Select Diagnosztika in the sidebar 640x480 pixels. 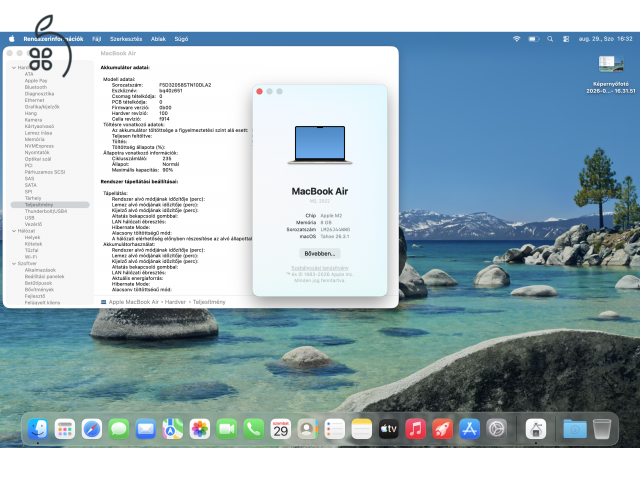click(39, 94)
